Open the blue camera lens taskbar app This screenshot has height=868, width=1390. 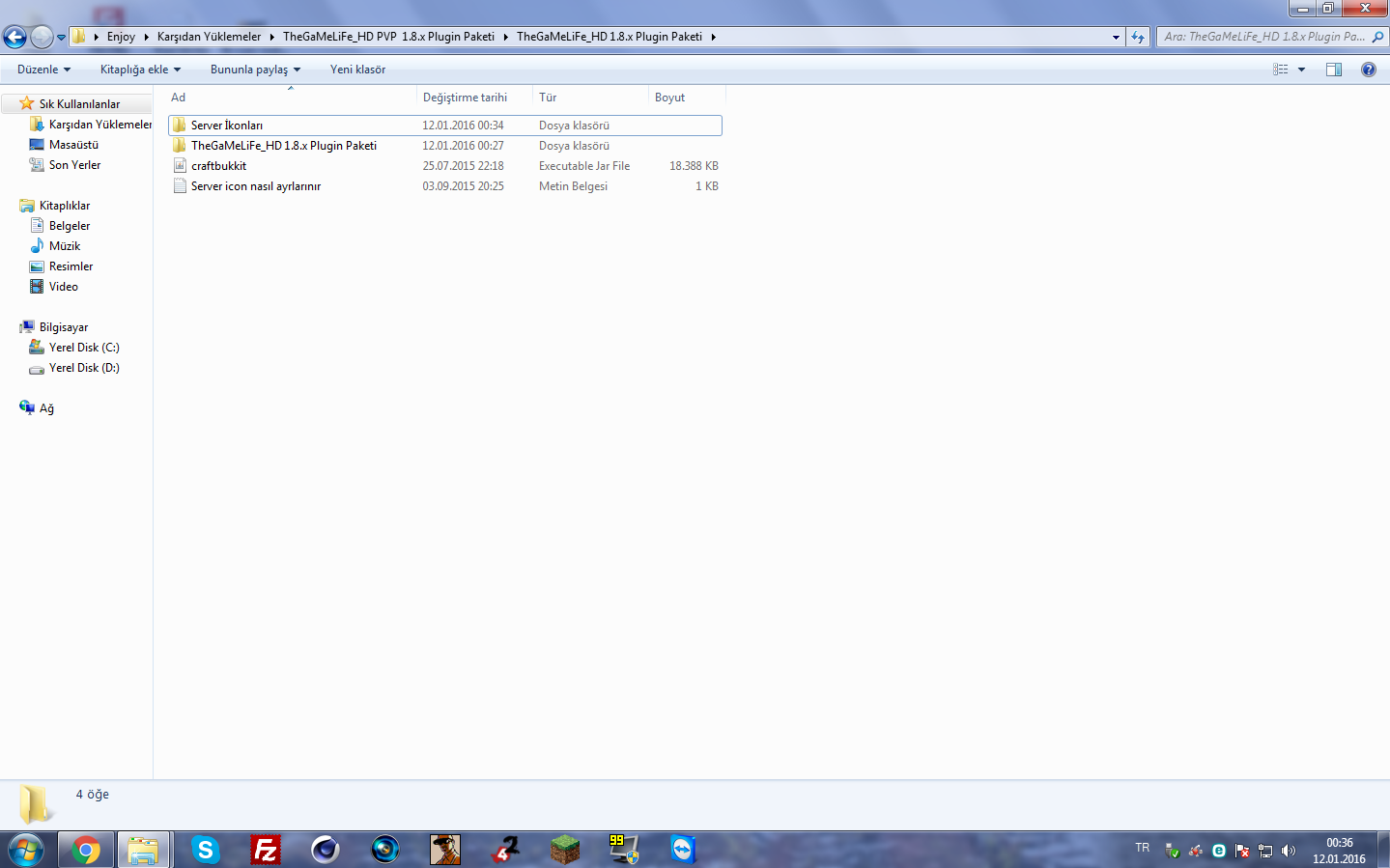[x=384, y=850]
